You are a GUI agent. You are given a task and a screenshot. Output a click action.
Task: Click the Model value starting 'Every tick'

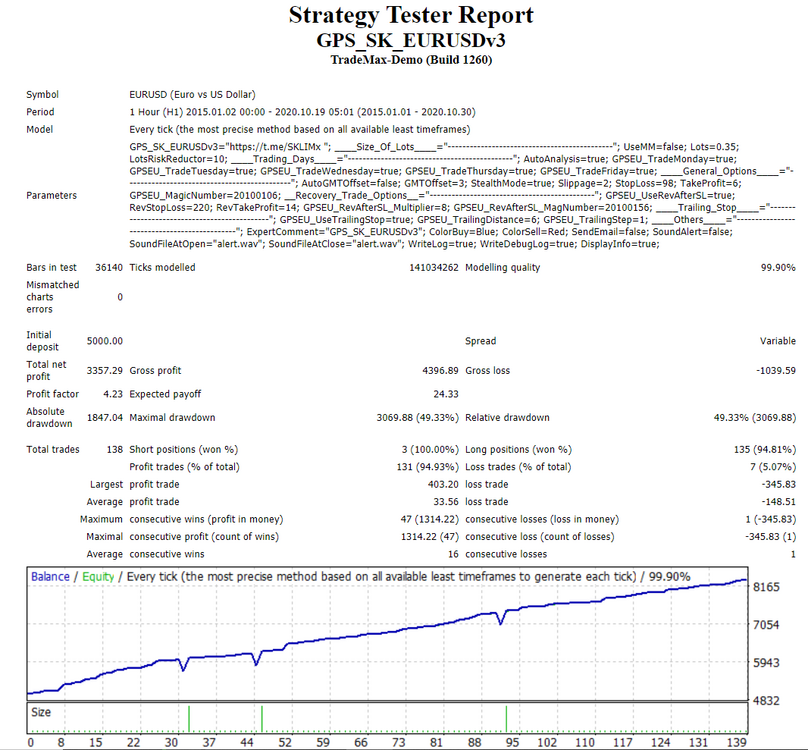tap(299, 129)
